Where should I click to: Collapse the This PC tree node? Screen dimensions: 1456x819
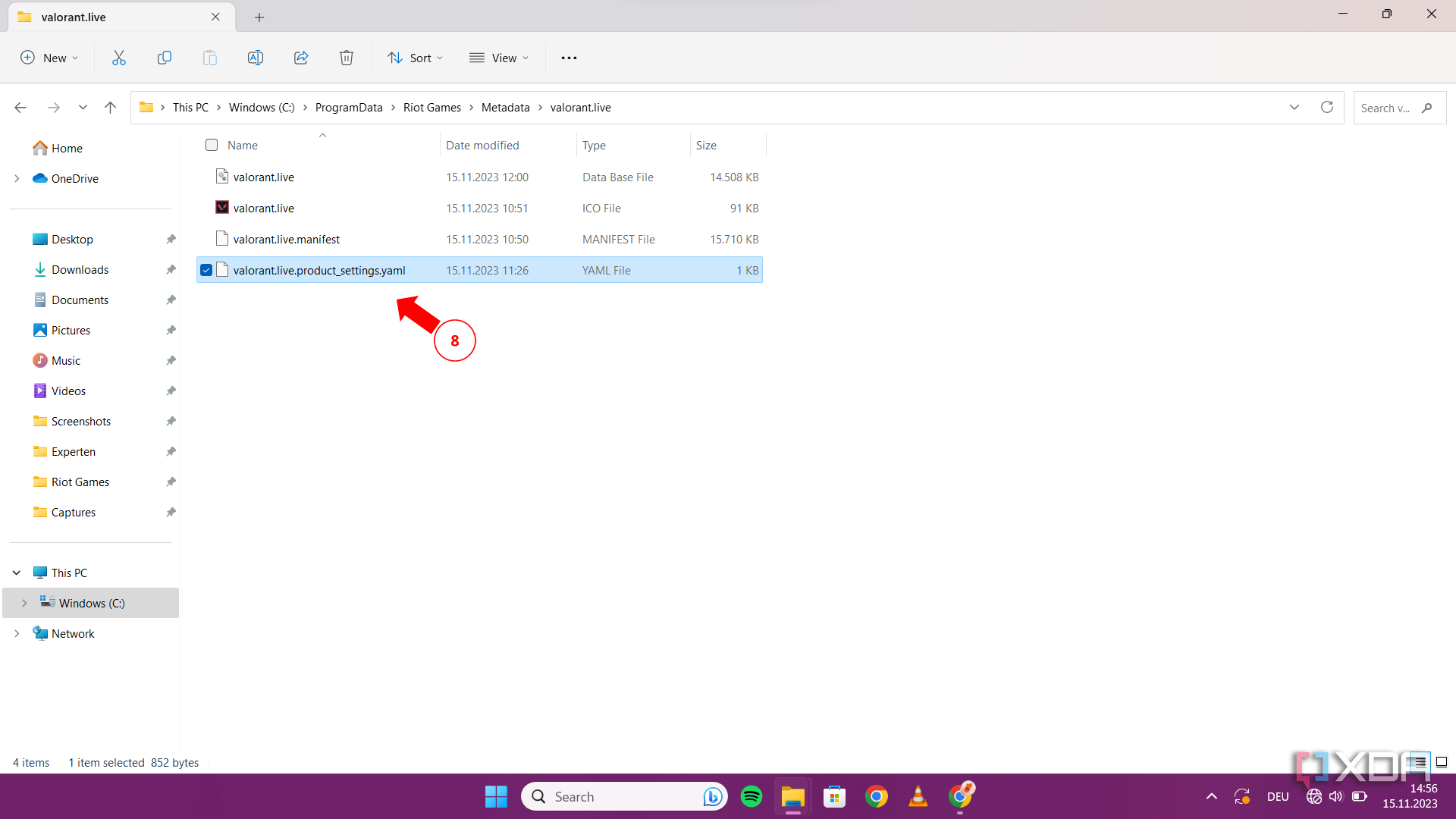click(17, 573)
